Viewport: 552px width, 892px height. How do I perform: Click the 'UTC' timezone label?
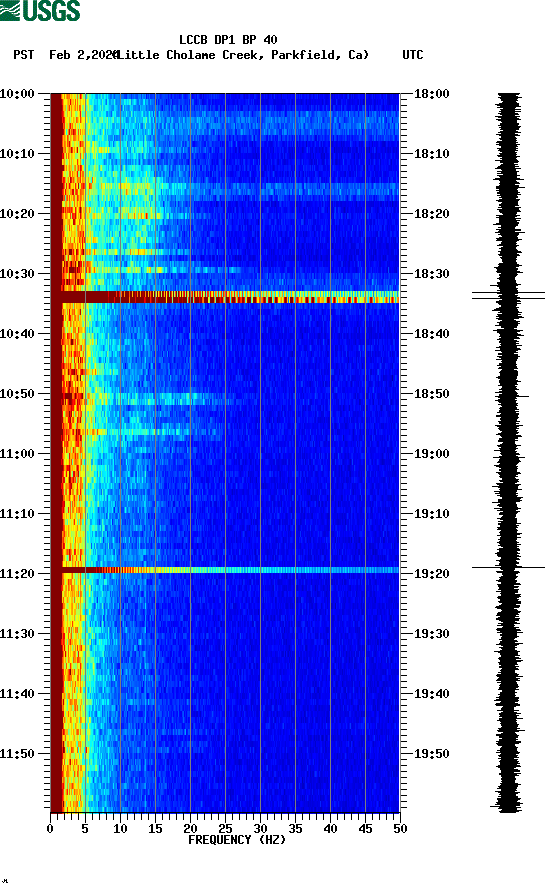click(413, 55)
